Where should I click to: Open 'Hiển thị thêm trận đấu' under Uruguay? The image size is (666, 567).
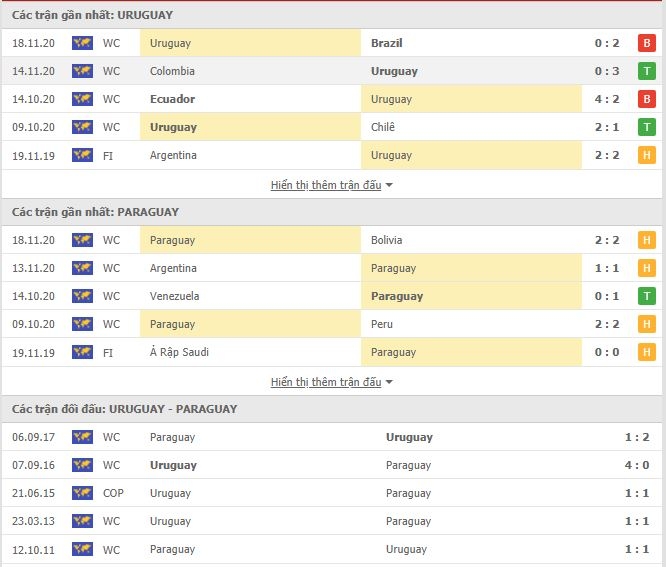(326, 185)
